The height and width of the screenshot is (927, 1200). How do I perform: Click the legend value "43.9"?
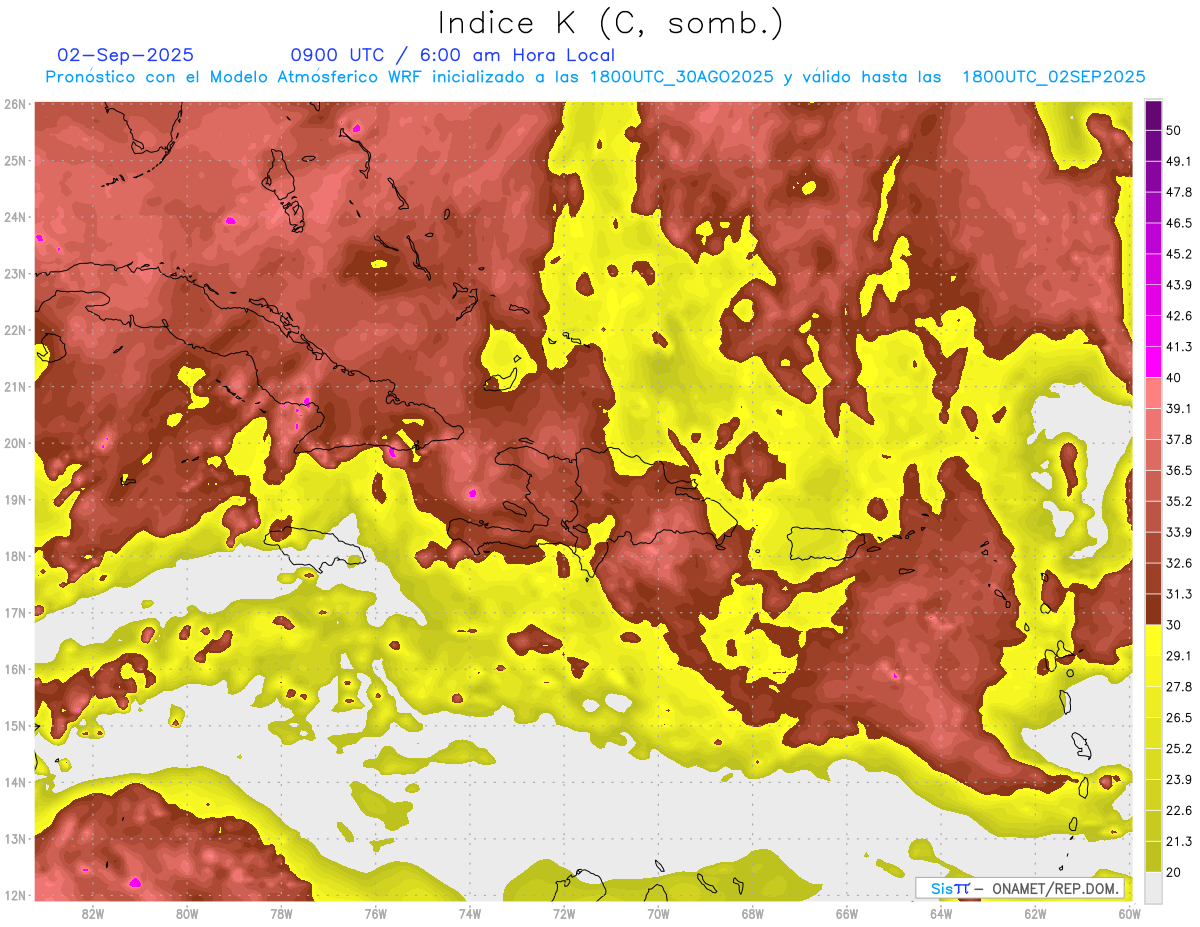[1179, 285]
